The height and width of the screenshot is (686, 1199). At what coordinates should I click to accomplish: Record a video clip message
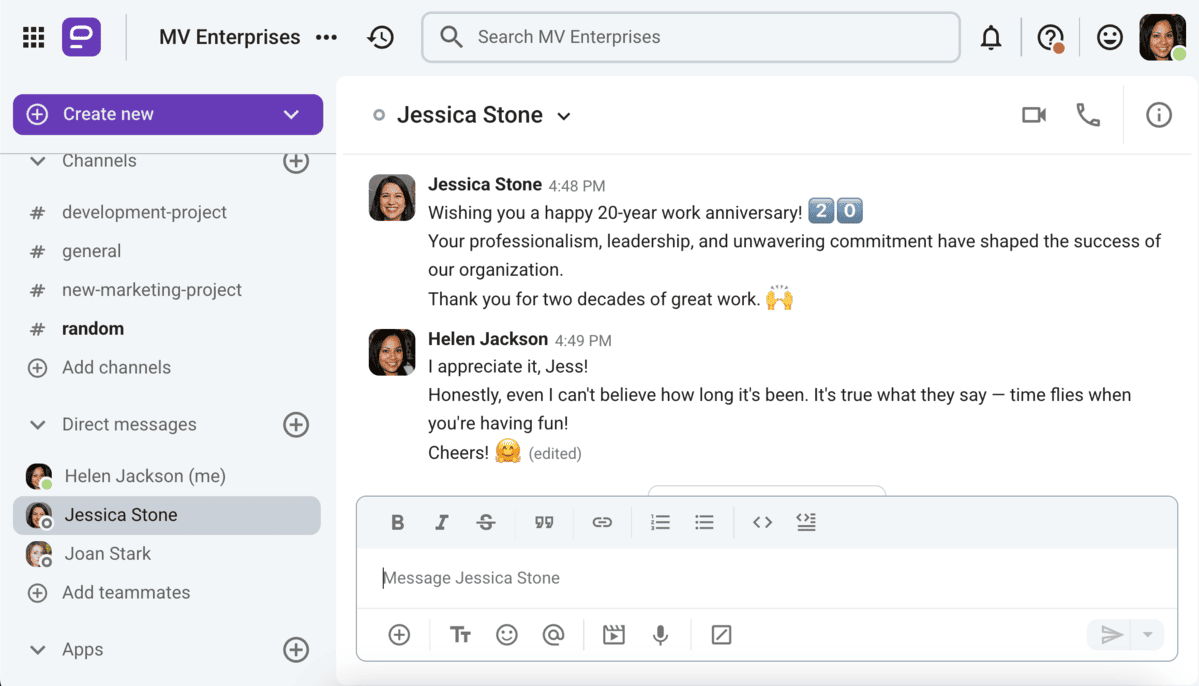[613, 635]
